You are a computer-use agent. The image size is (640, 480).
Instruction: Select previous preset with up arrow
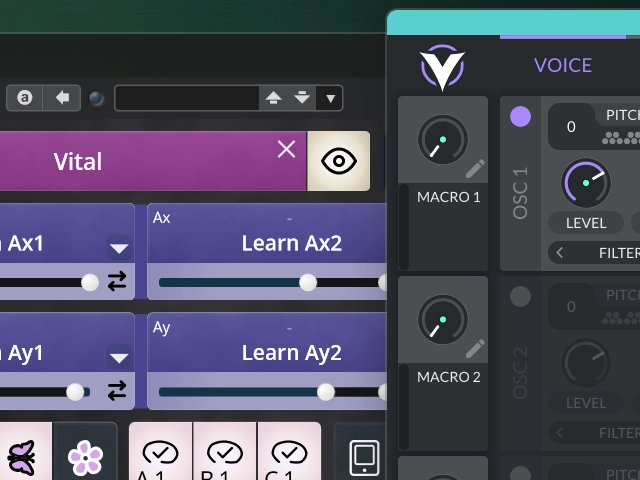pos(273,98)
